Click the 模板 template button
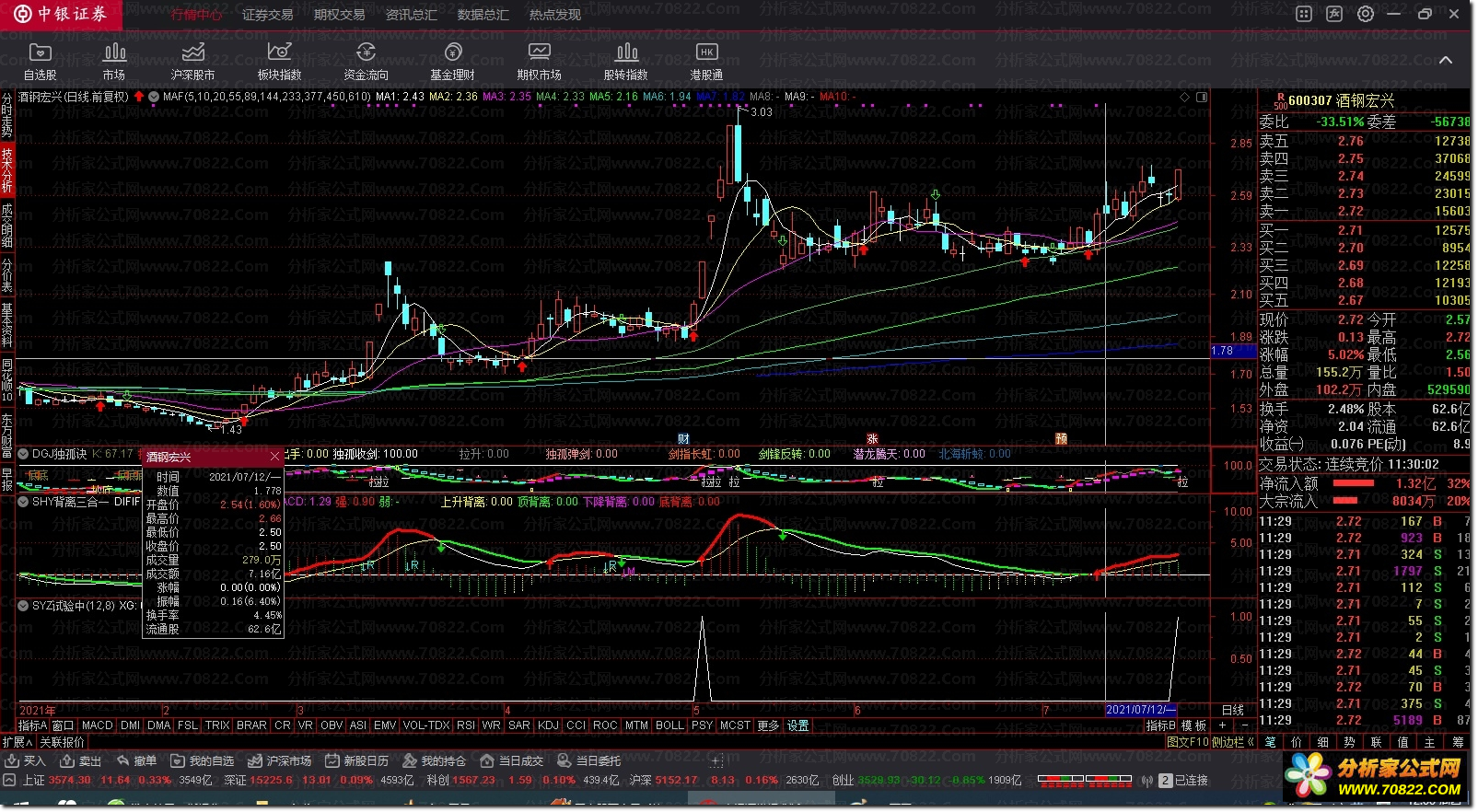This screenshot has height=812, width=1478. tap(1194, 725)
